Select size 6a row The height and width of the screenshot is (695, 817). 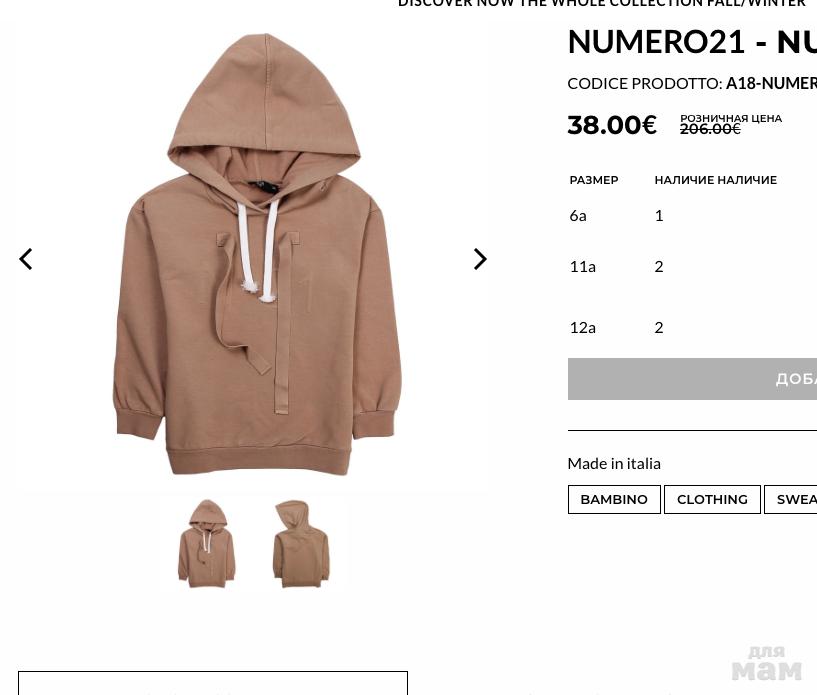click(x=692, y=215)
